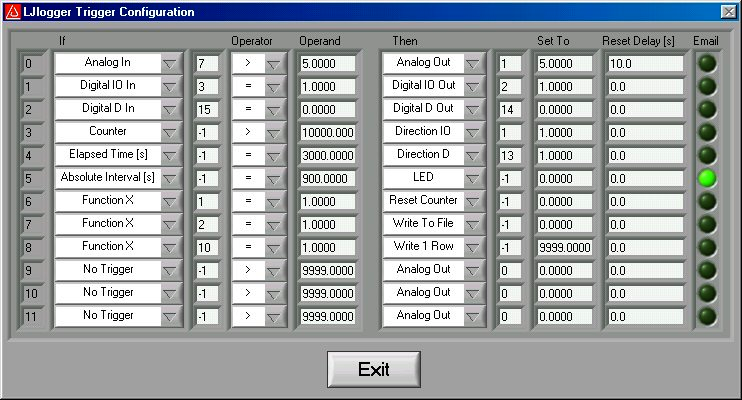The height and width of the screenshot is (400, 742).
Task: Open the Reset Counter action dropdown
Action: 473,202
